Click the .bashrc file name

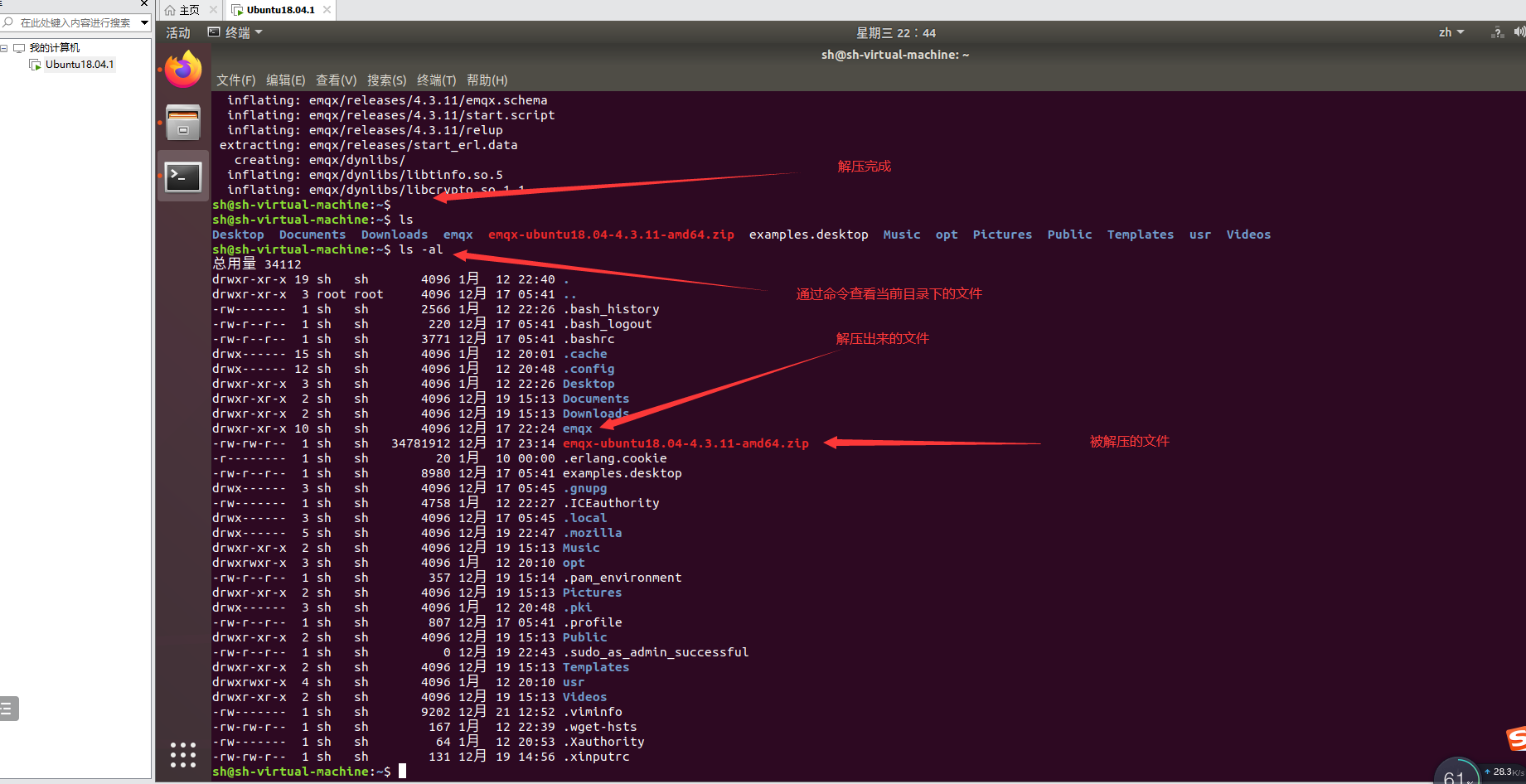point(589,339)
